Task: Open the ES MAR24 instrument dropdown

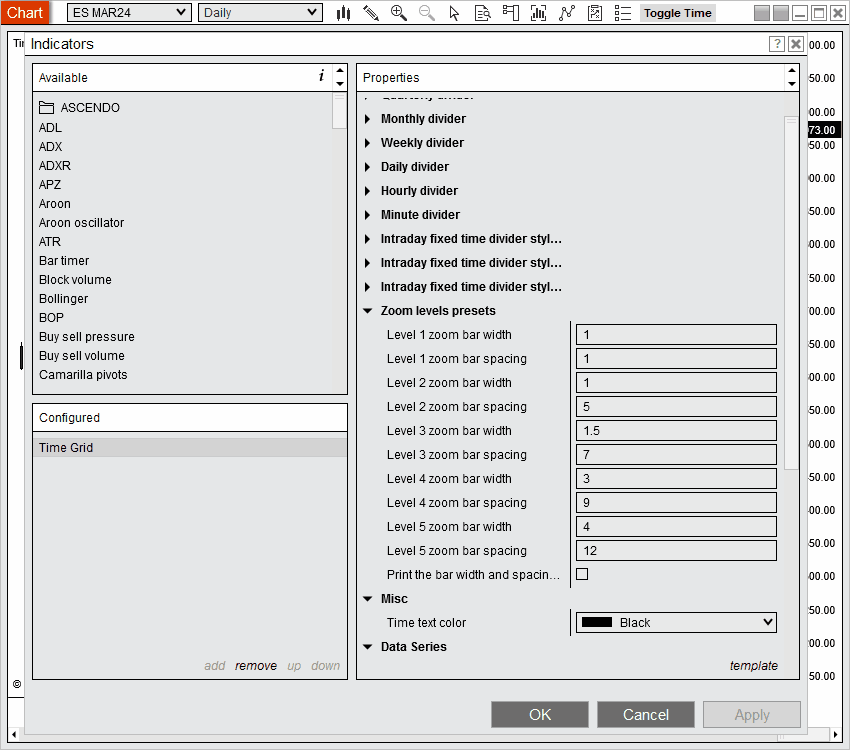Action: click(129, 13)
